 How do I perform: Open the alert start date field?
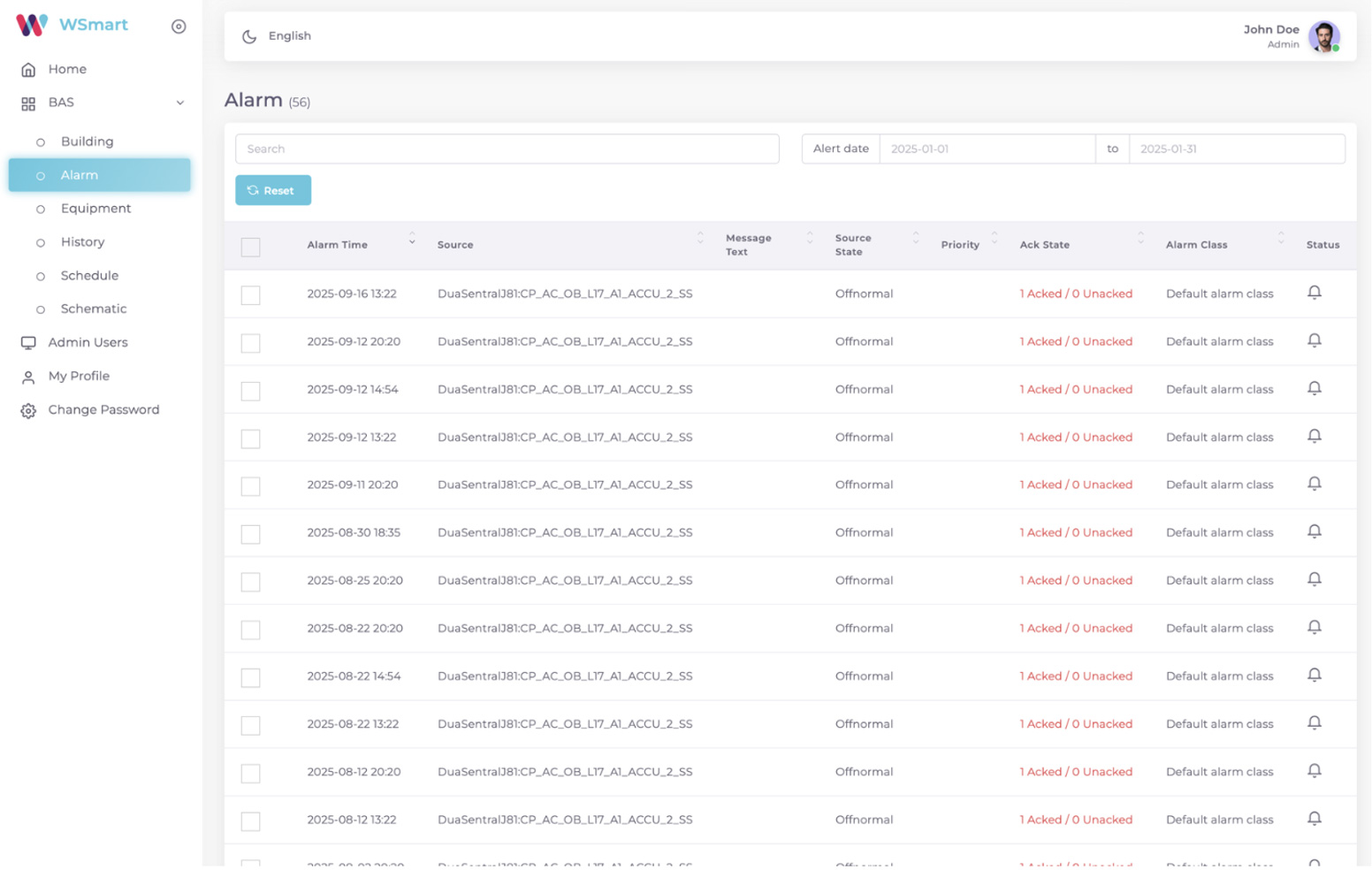[x=987, y=149]
